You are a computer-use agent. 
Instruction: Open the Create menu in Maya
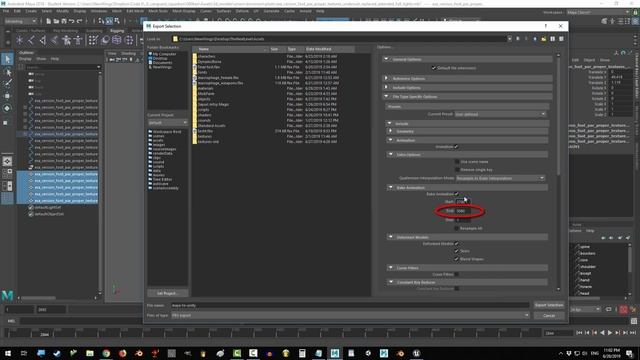[31, 11]
